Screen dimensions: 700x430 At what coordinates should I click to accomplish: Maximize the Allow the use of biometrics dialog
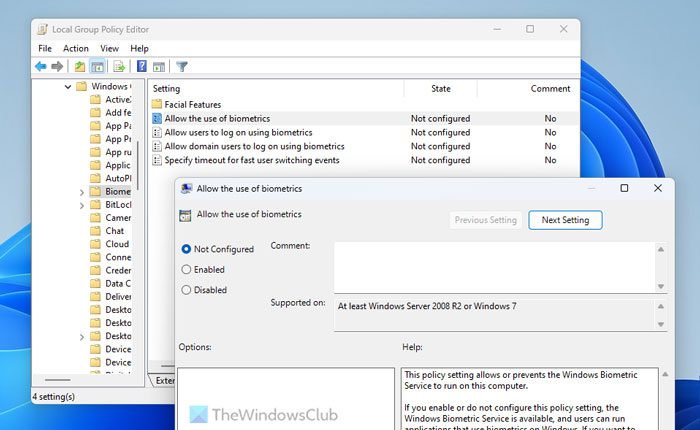pyautogui.click(x=624, y=188)
